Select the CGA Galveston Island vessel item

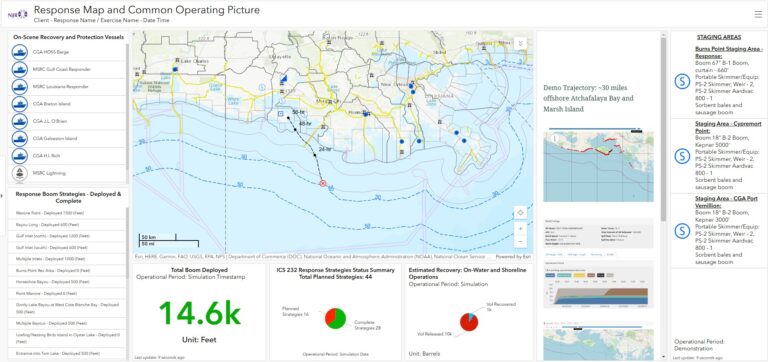tap(68, 139)
